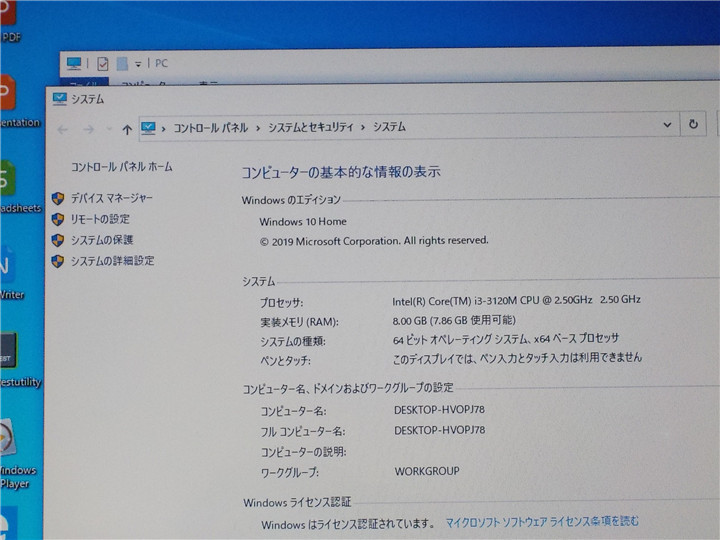Click New folder icon in Explorer quick access toolbar
This screenshot has width=720, height=540.
point(122,64)
